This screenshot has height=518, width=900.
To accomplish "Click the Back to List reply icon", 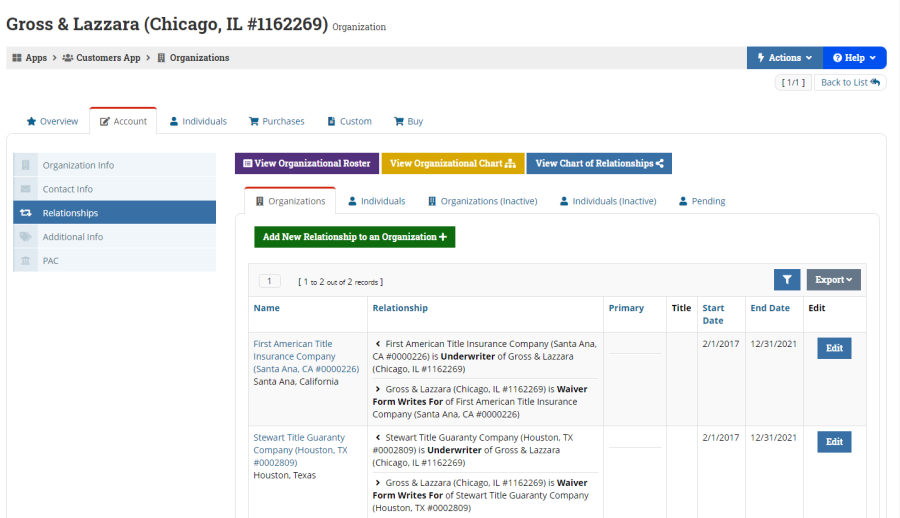I will [x=875, y=82].
